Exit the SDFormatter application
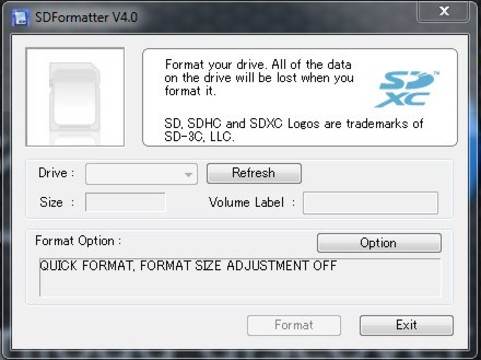Image resolution: width=481 pixels, height=360 pixels. coord(406,325)
